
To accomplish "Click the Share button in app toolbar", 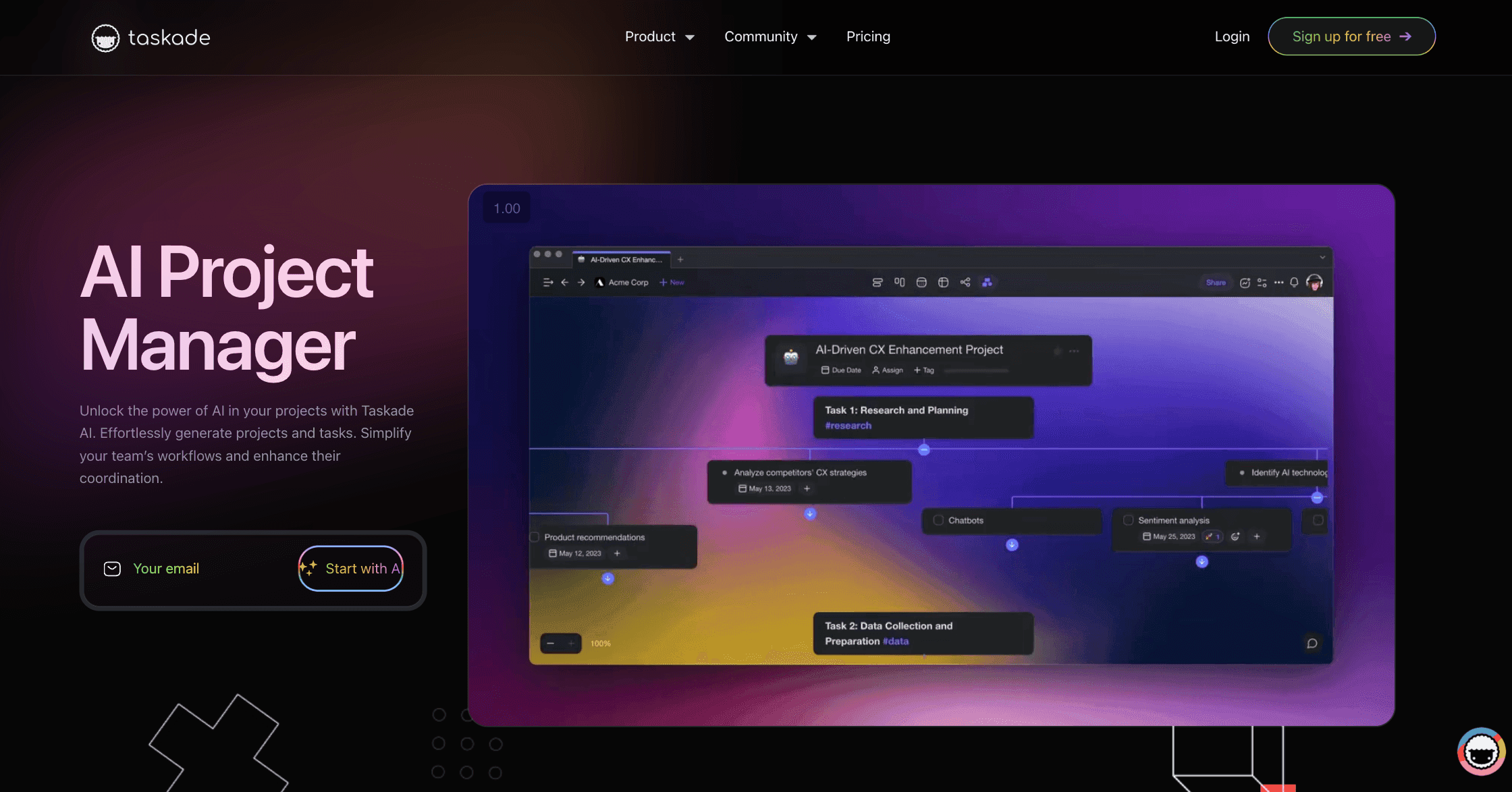I will [x=1216, y=283].
